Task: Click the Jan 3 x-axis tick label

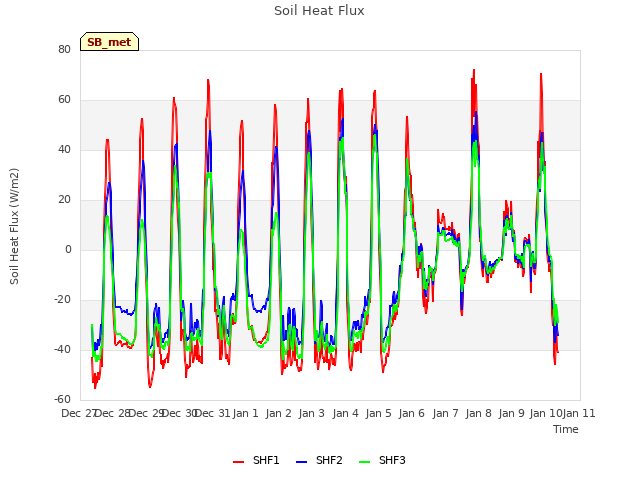Action: [312, 413]
